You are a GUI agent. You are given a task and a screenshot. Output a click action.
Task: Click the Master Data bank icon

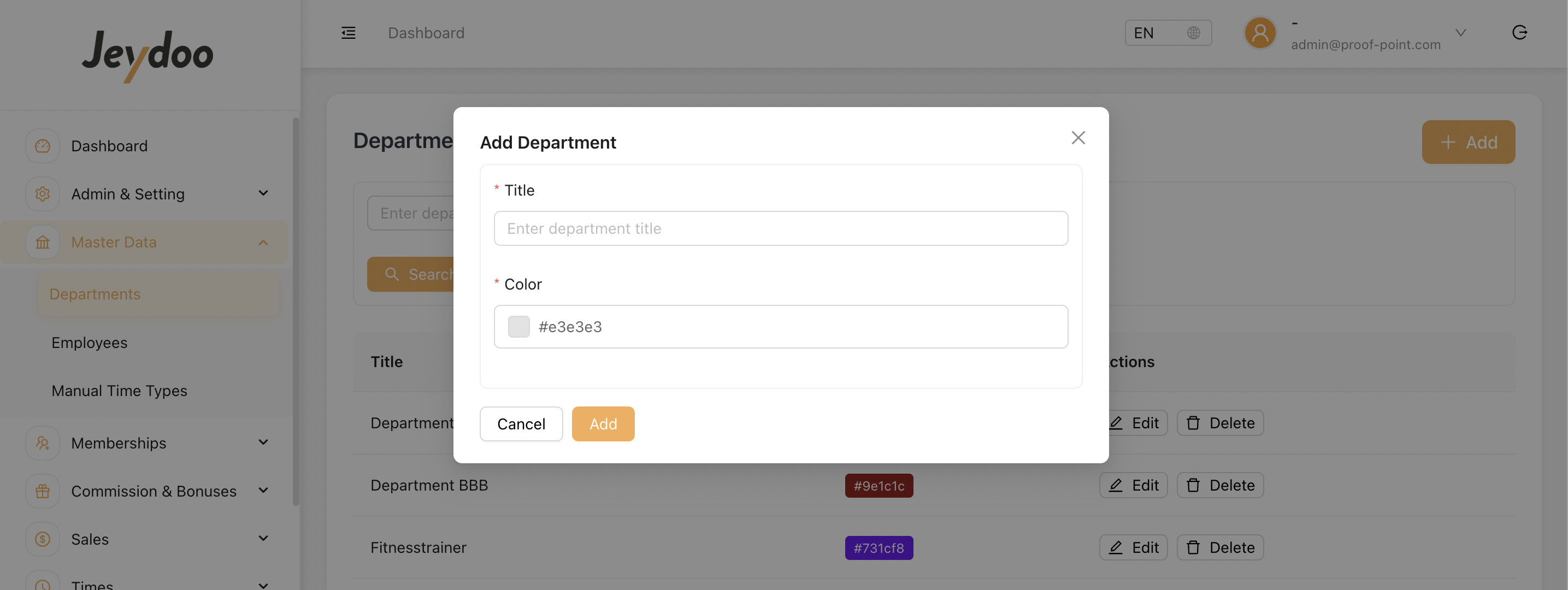[x=43, y=243]
